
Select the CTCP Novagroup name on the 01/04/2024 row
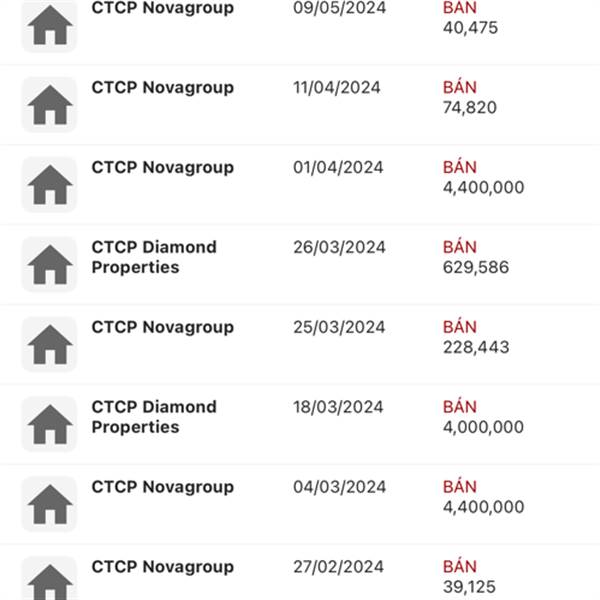pyautogui.click(x=163, y=168)
